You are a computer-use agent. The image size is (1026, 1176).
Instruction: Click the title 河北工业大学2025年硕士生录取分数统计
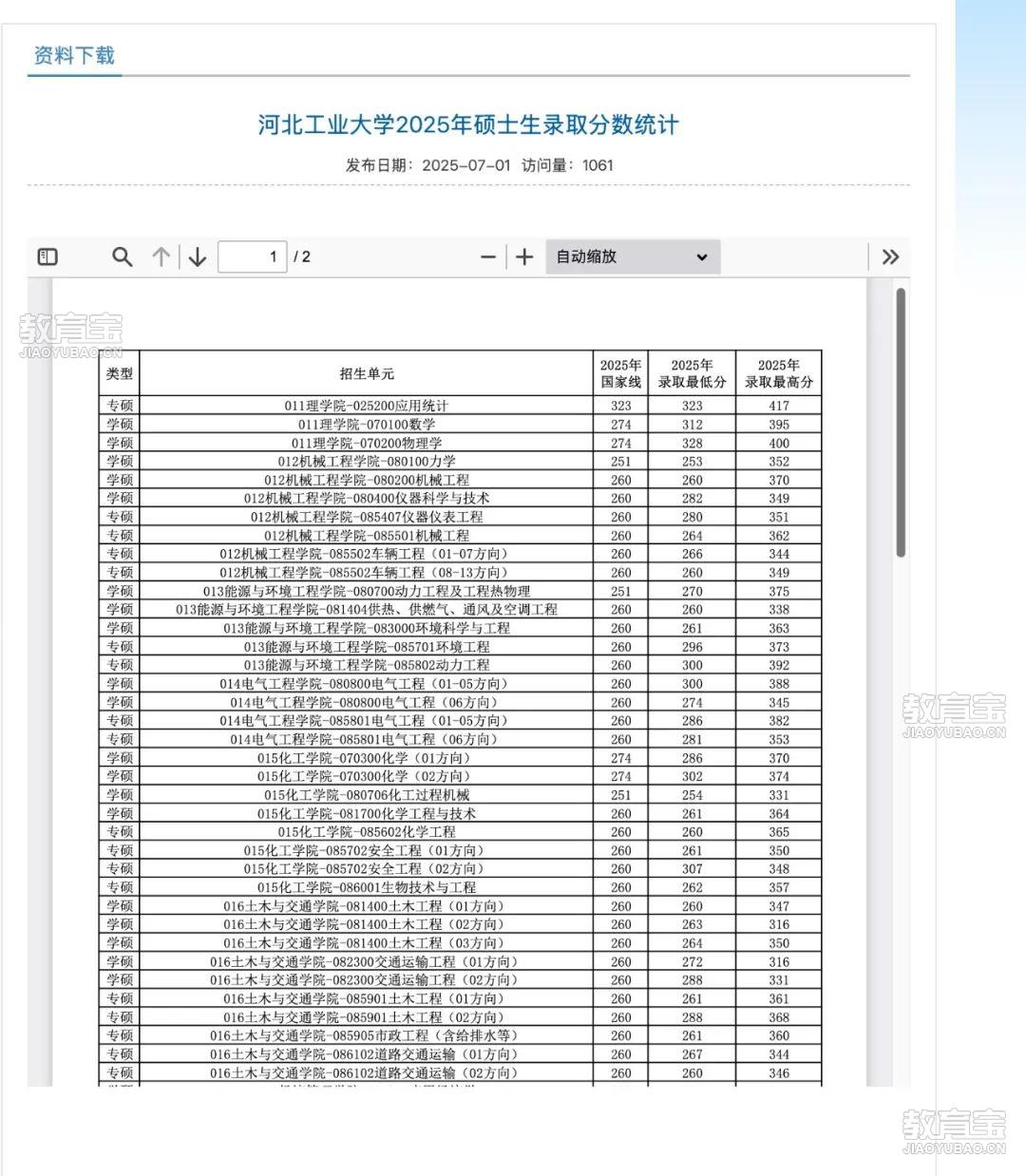tap(468, 124)
